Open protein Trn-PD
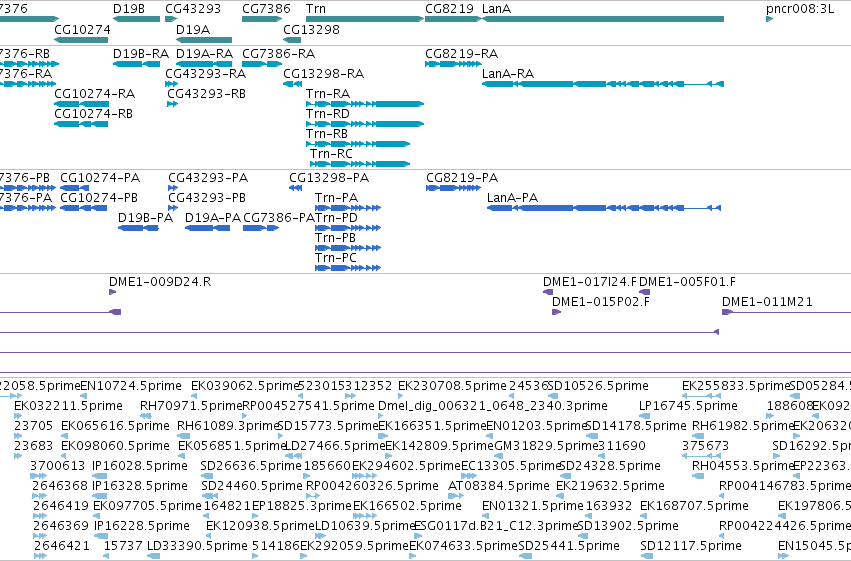 (x=336, y=218)
